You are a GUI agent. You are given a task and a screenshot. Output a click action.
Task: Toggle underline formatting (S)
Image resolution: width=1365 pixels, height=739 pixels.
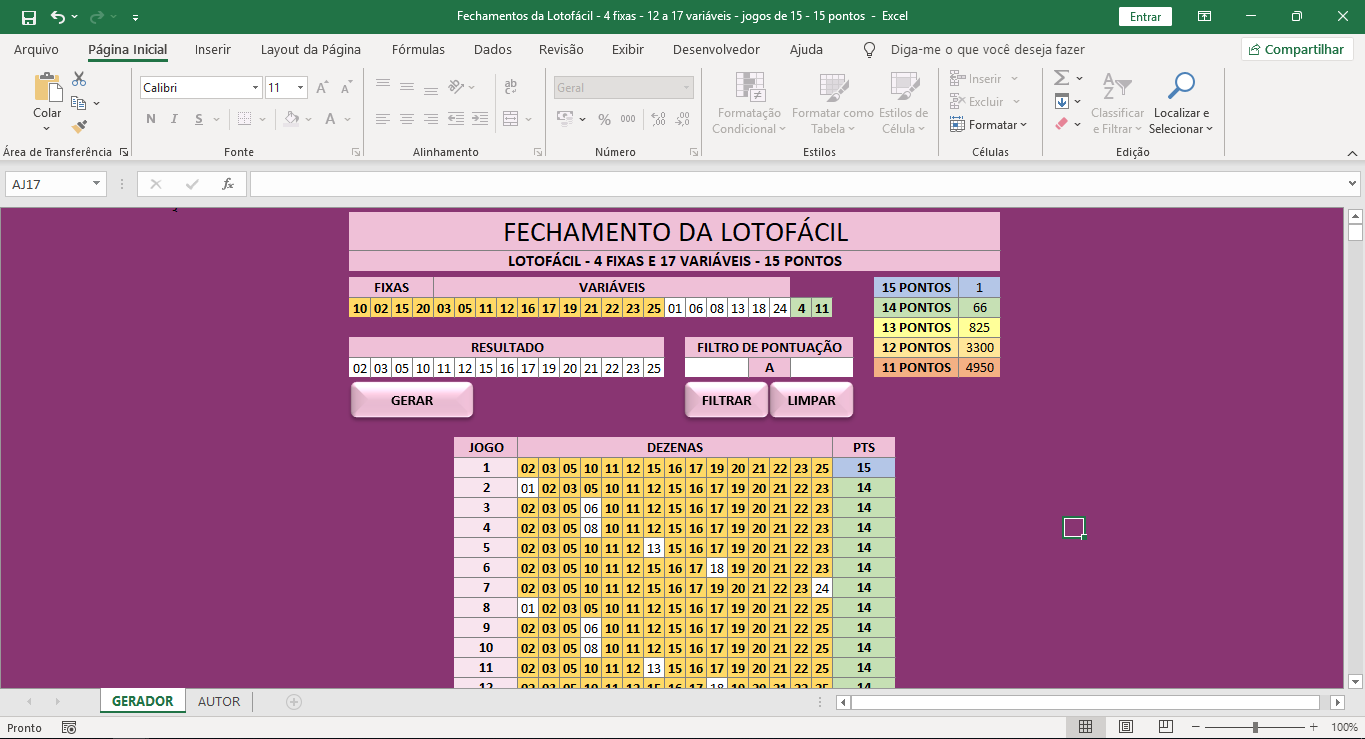(x=199, y=119)
